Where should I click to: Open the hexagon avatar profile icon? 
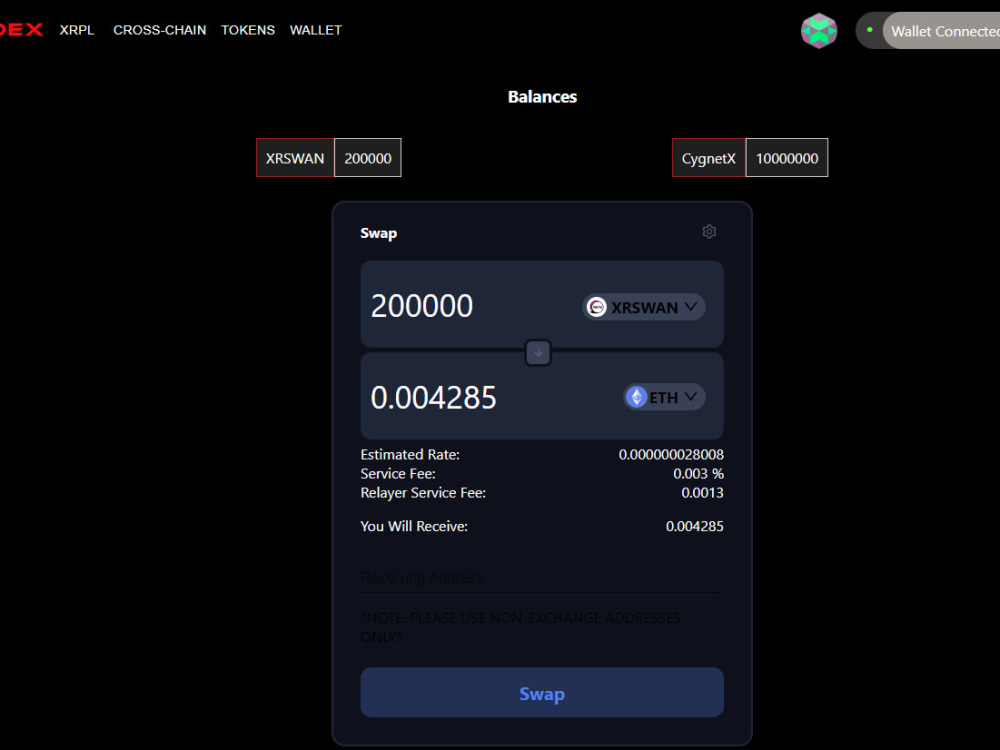click(x=819, y=31)
